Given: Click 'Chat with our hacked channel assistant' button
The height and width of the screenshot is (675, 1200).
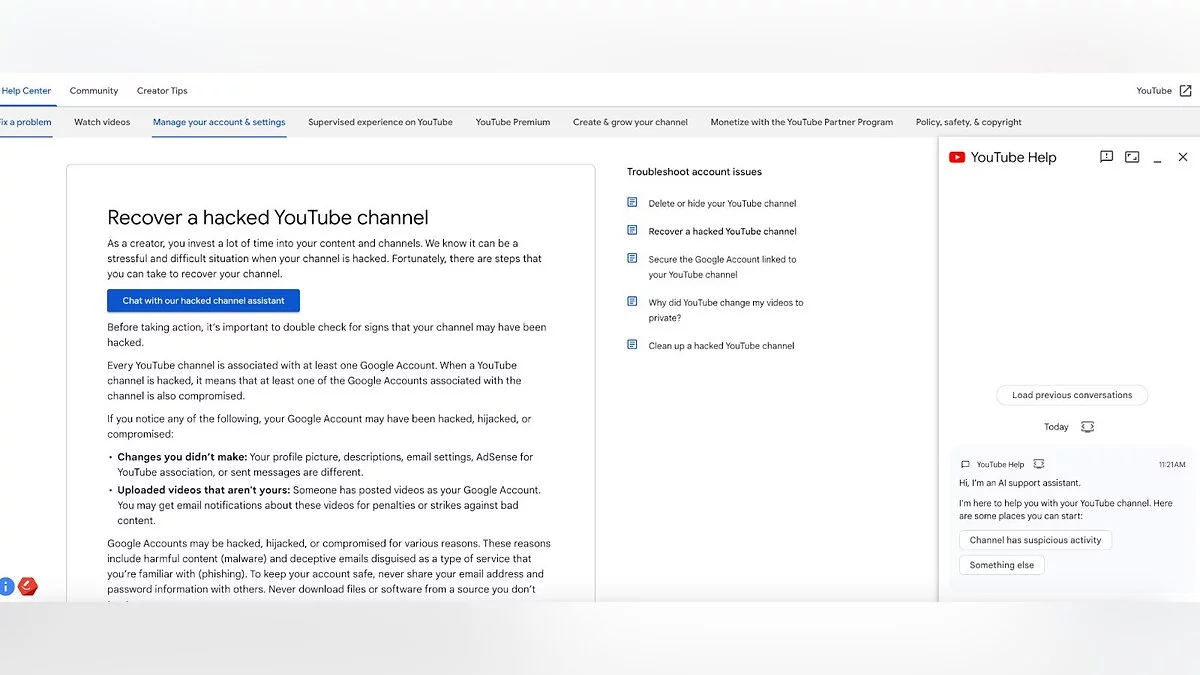Looking at the screenshot, I should 203,301.
